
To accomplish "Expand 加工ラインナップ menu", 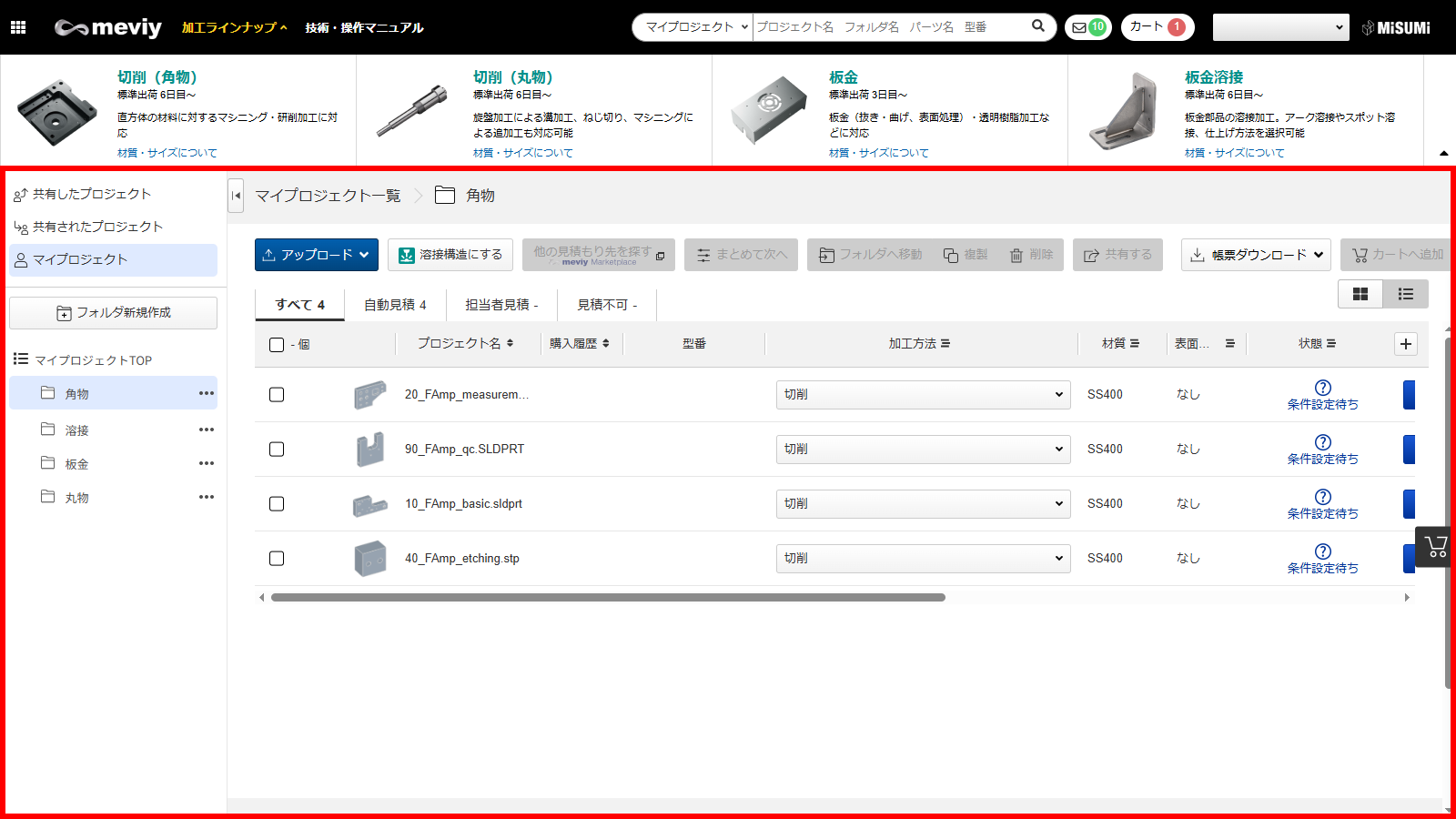I will (x=235, y=27).
